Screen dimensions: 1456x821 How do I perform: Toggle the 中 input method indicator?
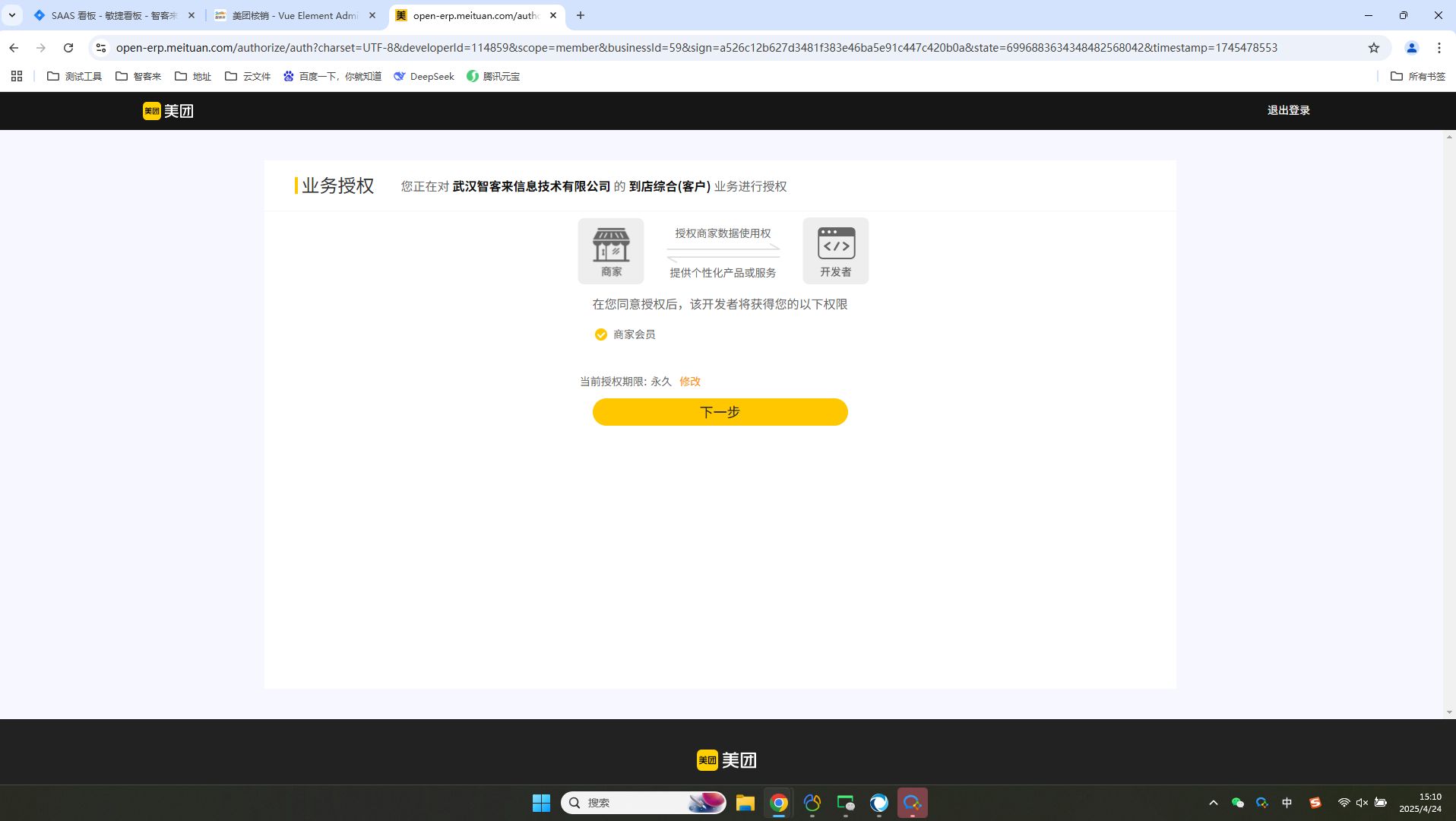click(1287, 803)
